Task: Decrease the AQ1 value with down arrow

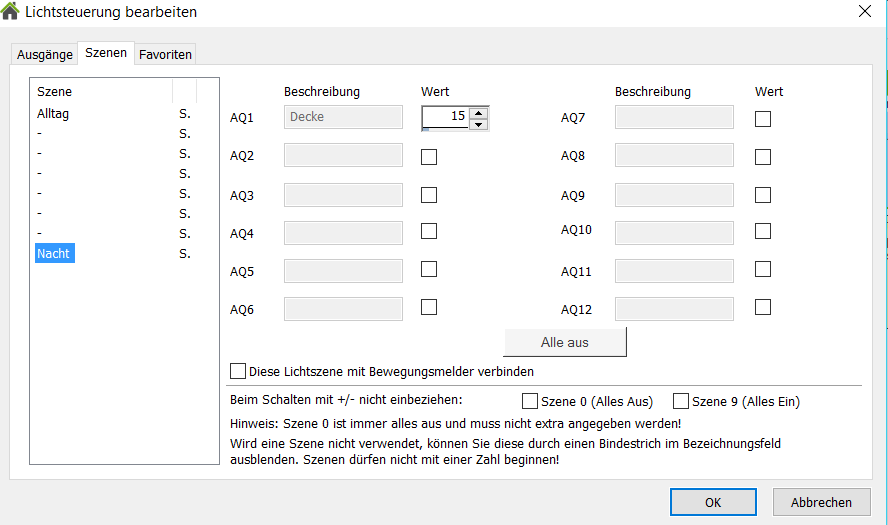Action: coord(478,124)
